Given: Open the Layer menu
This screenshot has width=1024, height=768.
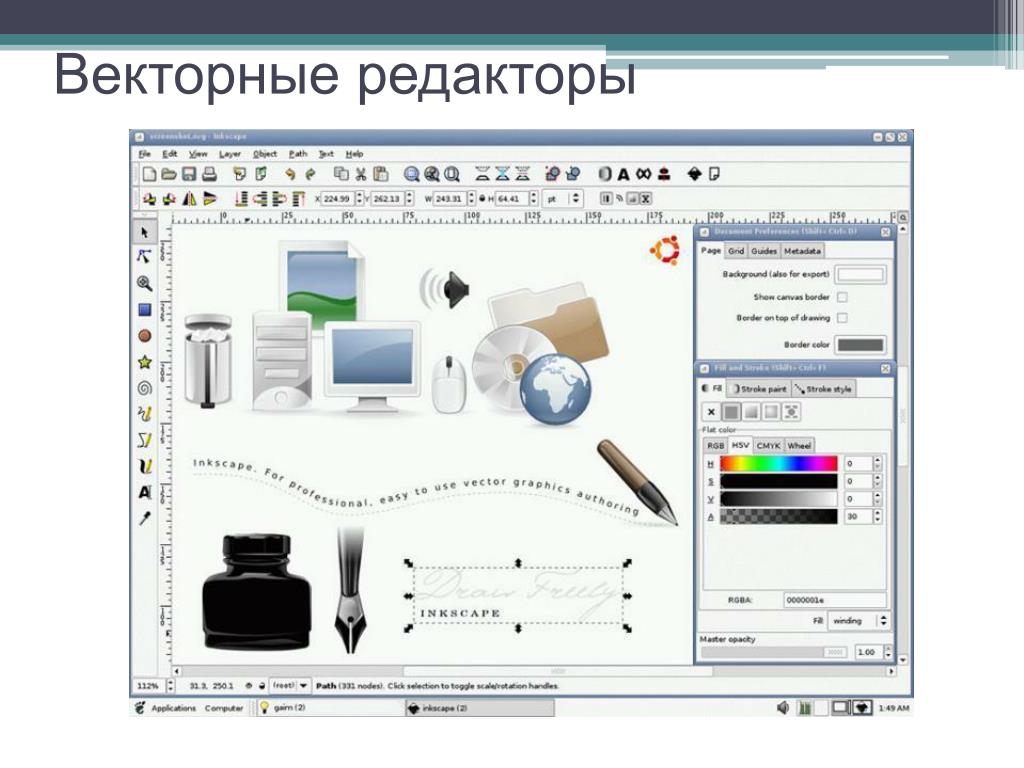Looking at the screenshot, I should click(x=230, y=154).
